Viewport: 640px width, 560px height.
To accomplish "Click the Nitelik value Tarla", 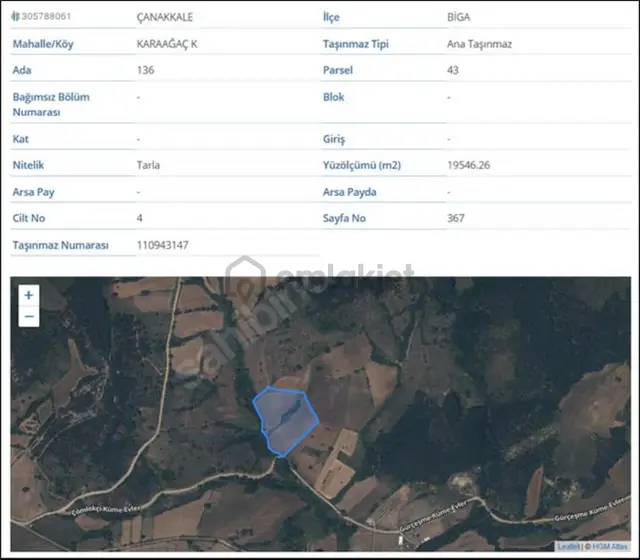I will [148, 165].
